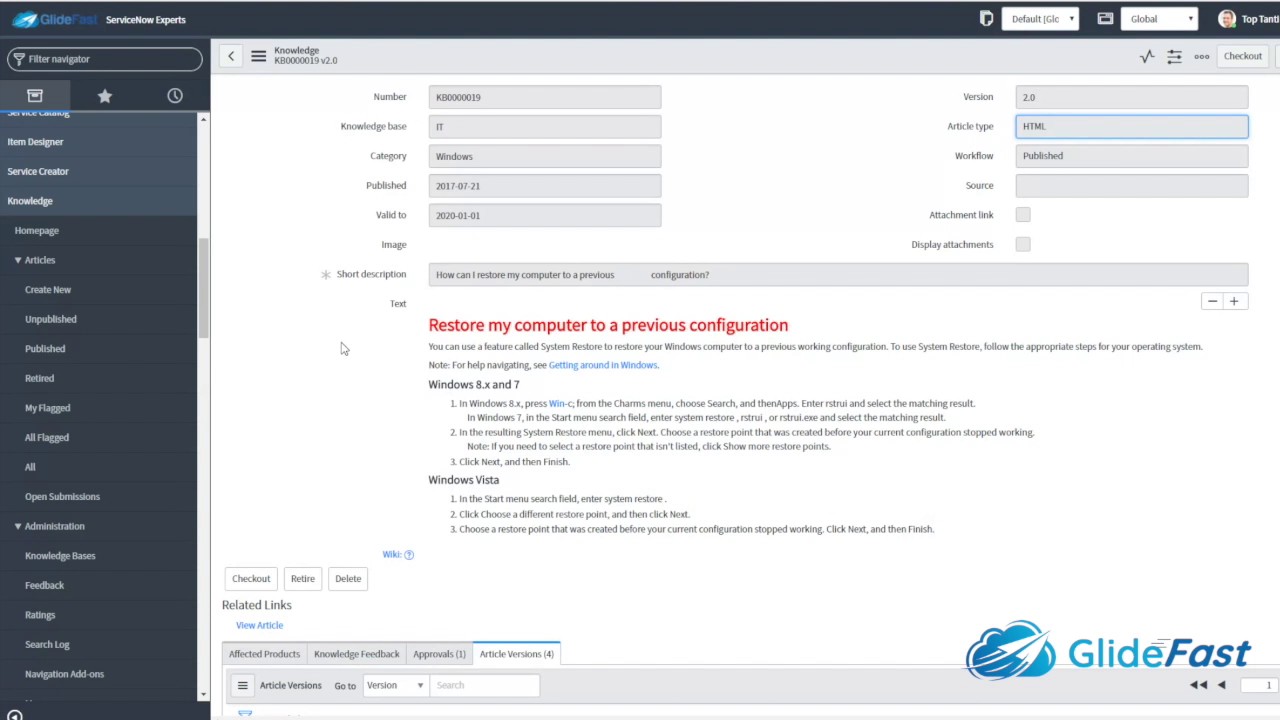
Task: Open the user profile avatar
Action: [1227, 19]
